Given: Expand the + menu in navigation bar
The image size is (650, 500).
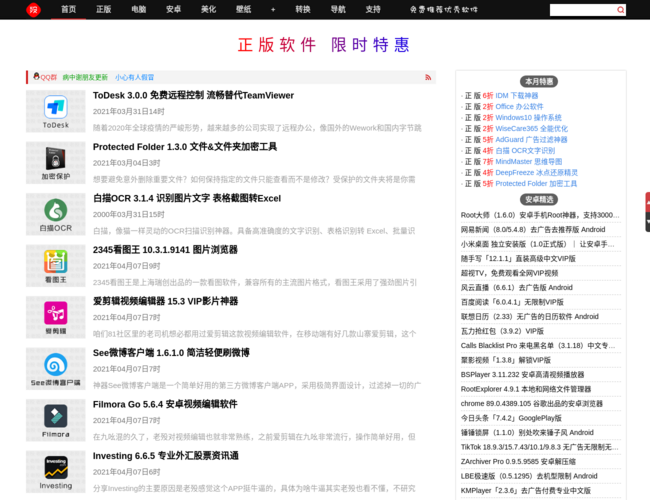Looking at the screenshot, I should (x=273, y=9).
